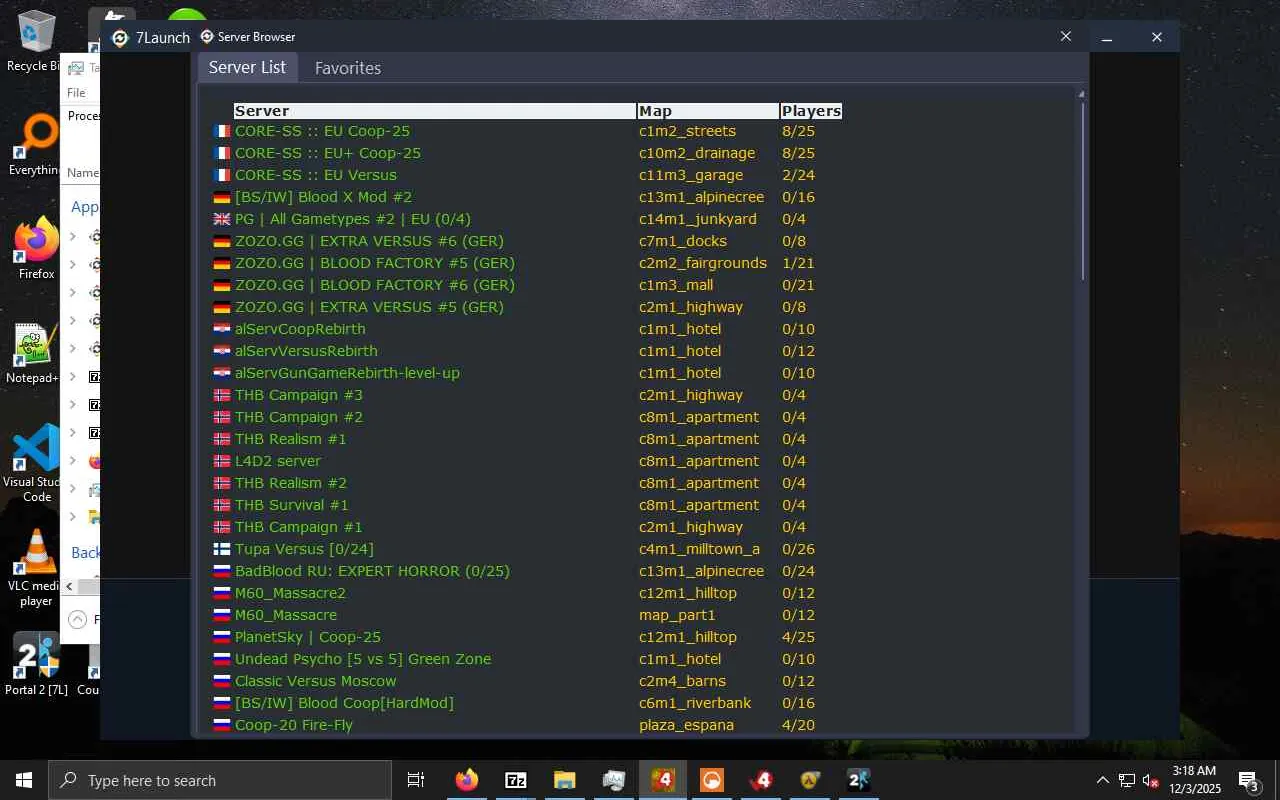The image size is (1280, 800).
Task: Select ZOZO.GG | BLOOD FACTORY #5 (GER)
Action: tap(375, 263)
